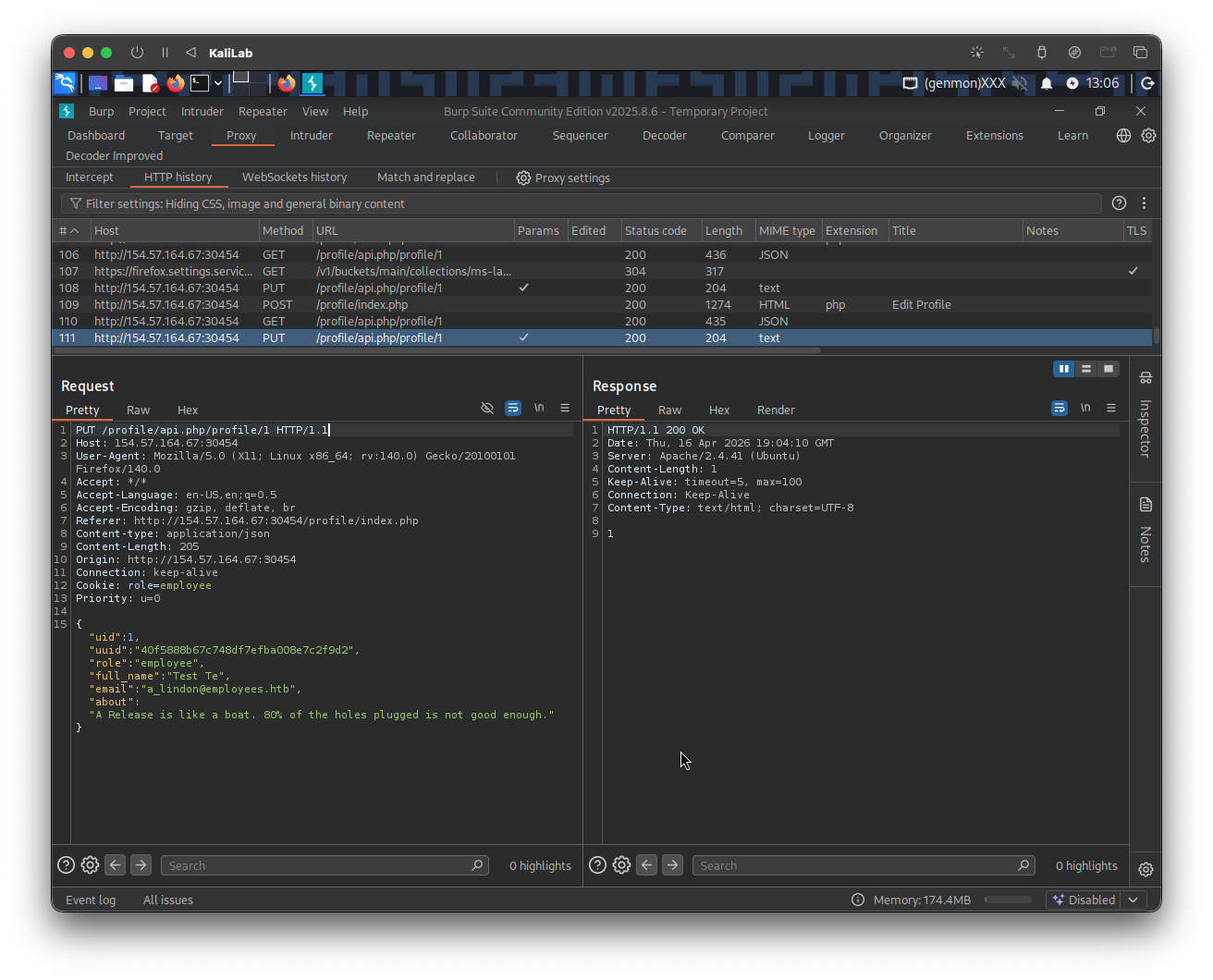Open side panel settings gear at bottom right
This screenshot has height=980, width=1213.
pyautogui.click(x=1146, y=869)
